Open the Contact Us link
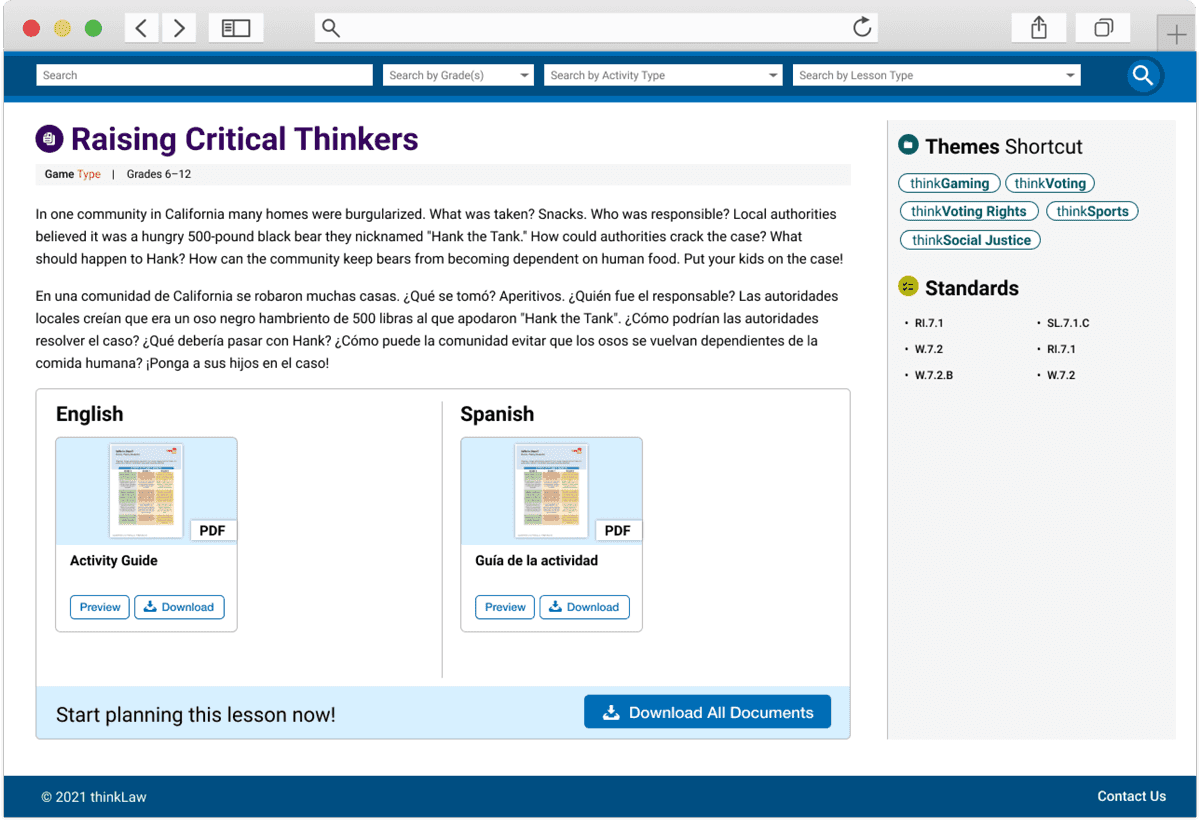Image resolution: width=1200 pixels, height=821 pixels. [1131, 796]
